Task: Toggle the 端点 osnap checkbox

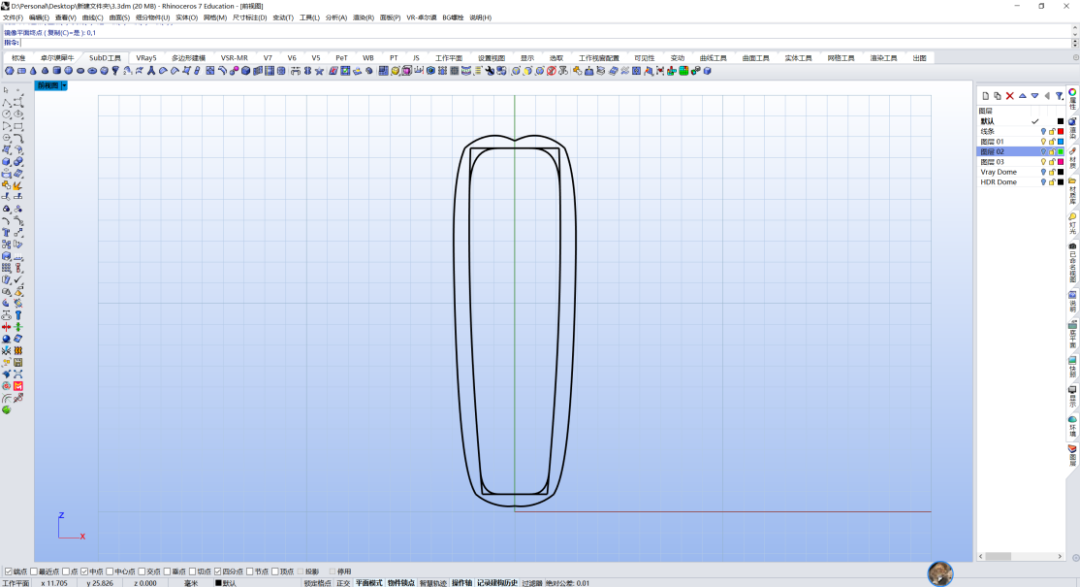Action: [x=9, y=572]
